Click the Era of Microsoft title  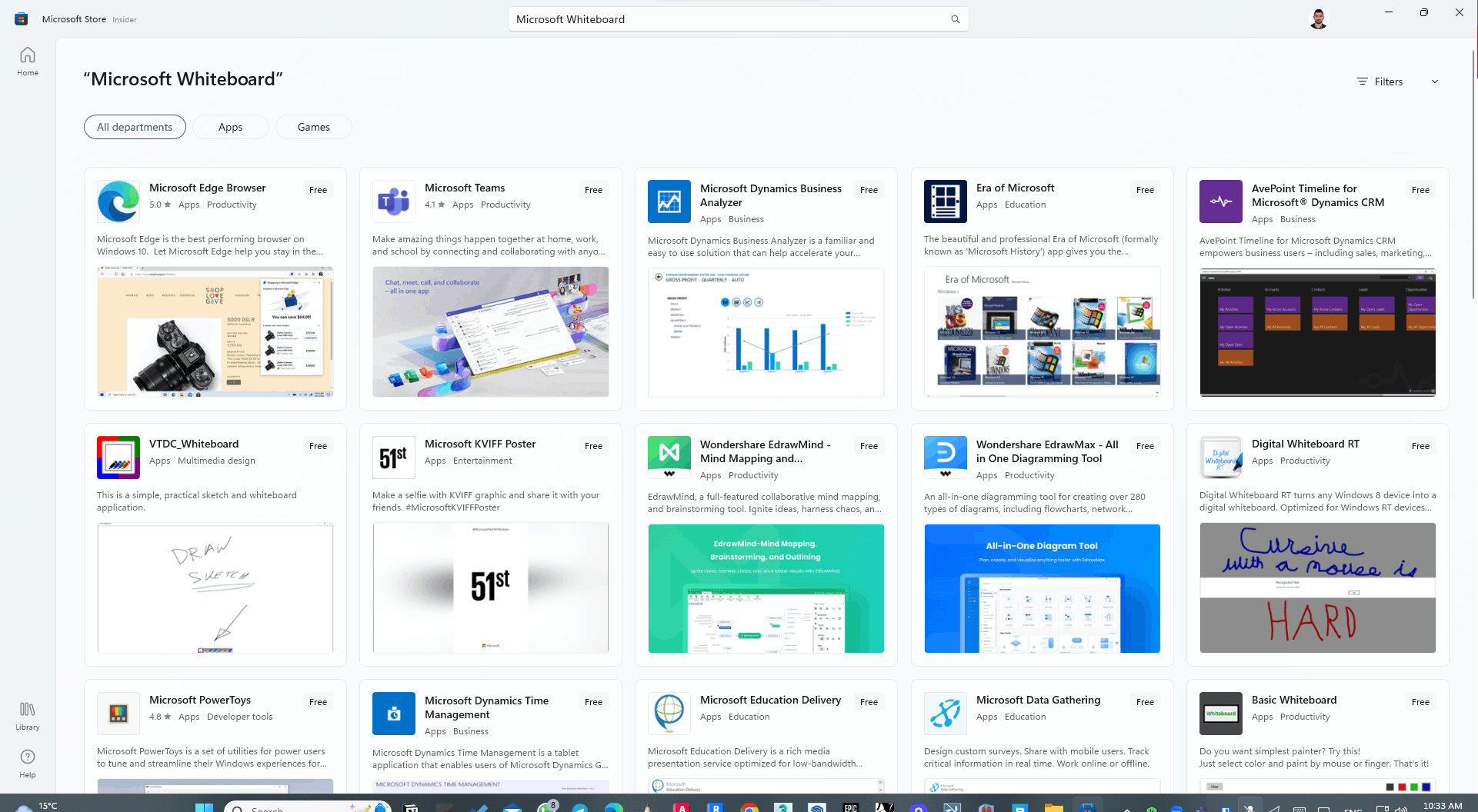pyautogui.click(x=1015, y=188)
